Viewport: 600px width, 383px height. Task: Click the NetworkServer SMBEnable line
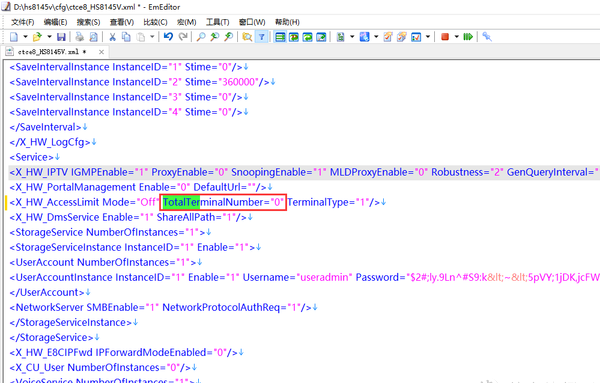pyautogui.click(x=160, y=307)
